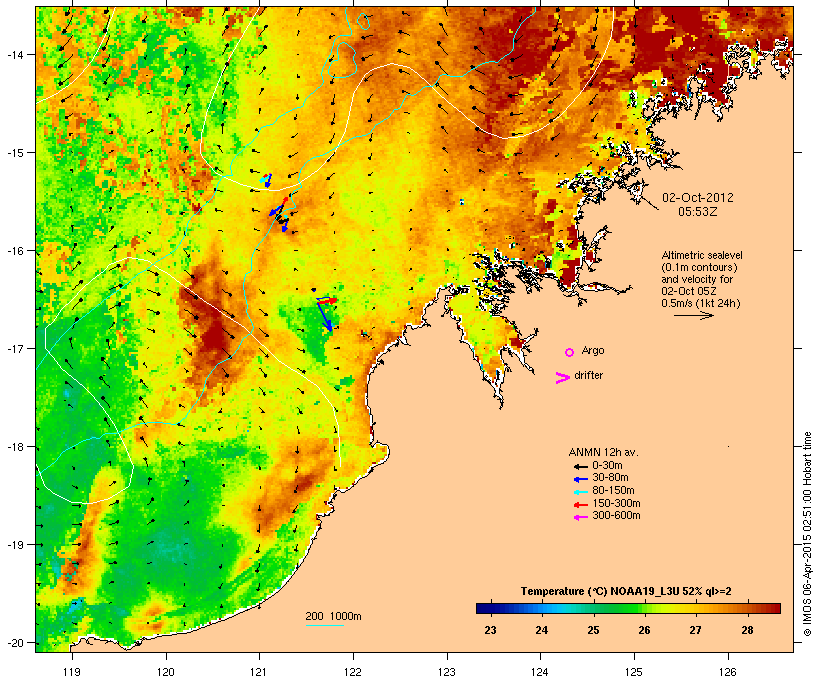Click the '(0.1m contours)' caption line
820x680 pixels.
click(699, 267)
